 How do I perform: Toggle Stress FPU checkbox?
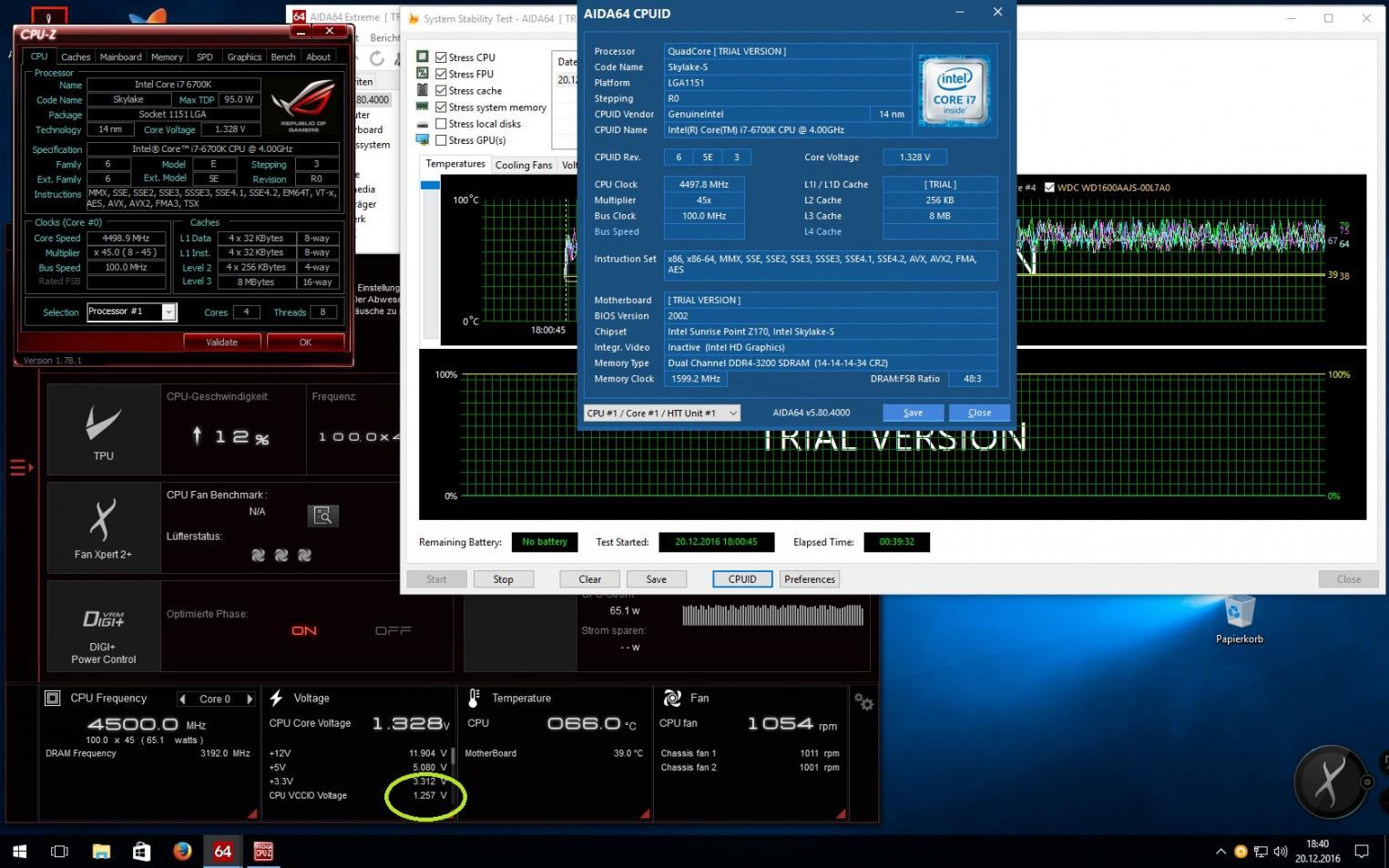click(441, 74)
